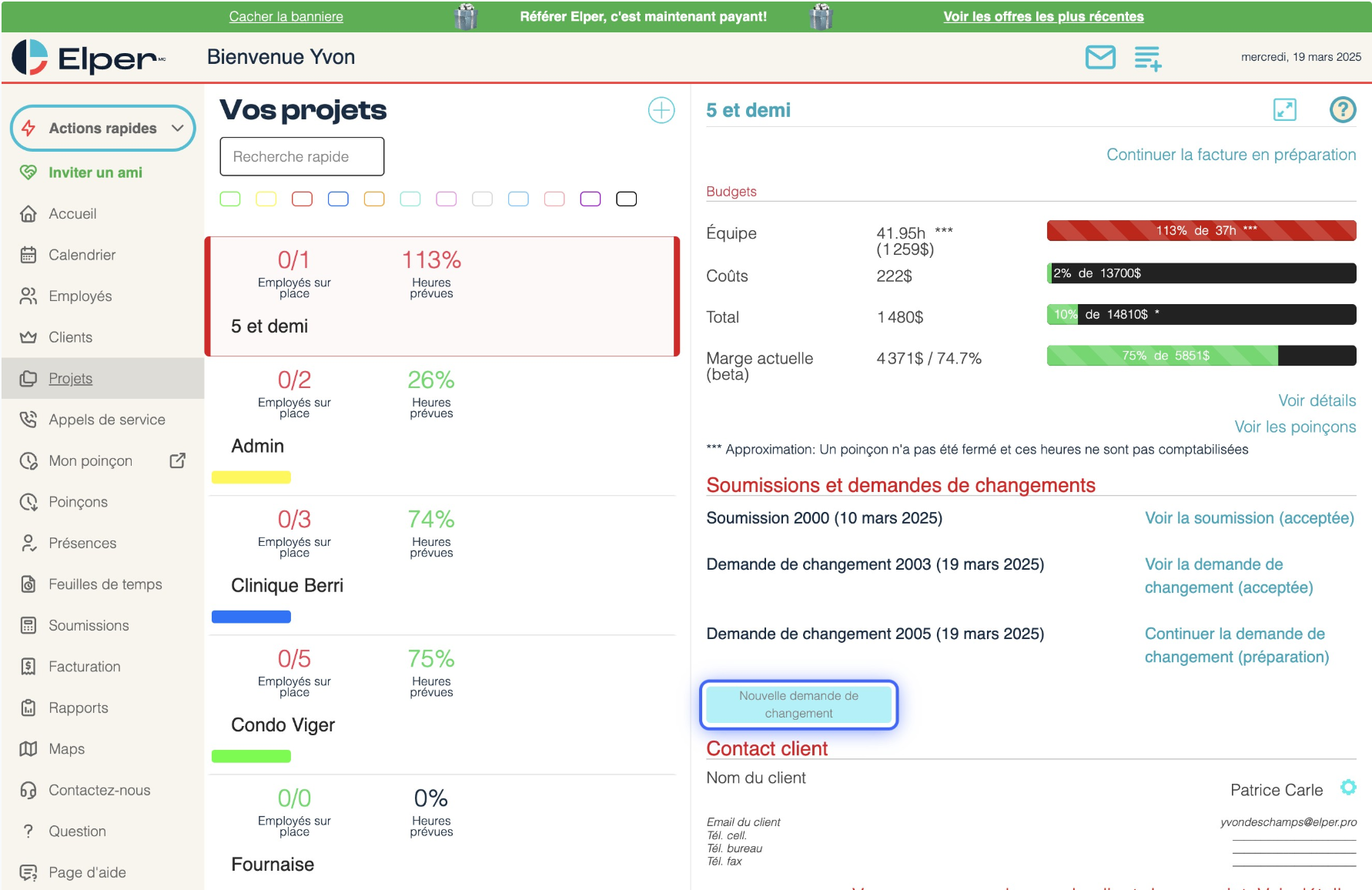Screen dimensions: 1372x890
Task: Add a new project with plus icon
Action: pos(661,110)
